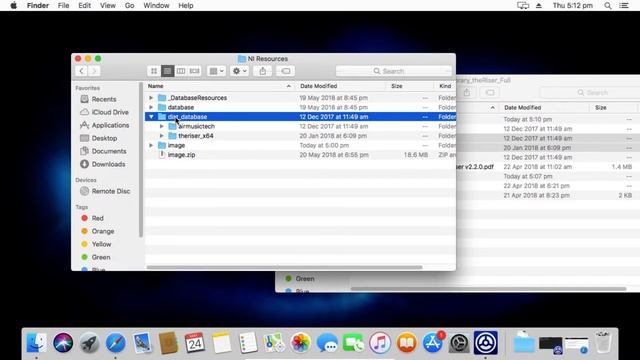Expand the theriser_x64 subfolder triangle
The height and width of the screenshot is (360, 640).
162,136
